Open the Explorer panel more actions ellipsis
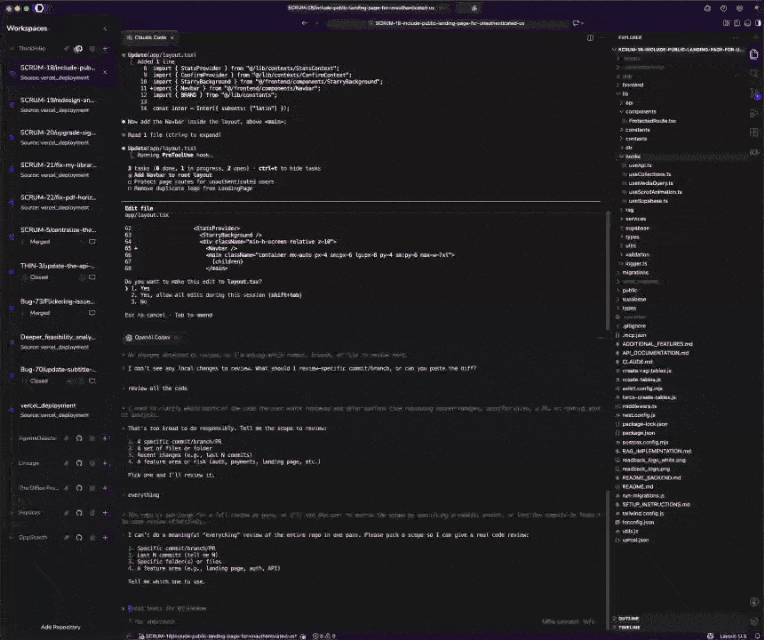Screen dimensions: 764x640 click(736, 38)
